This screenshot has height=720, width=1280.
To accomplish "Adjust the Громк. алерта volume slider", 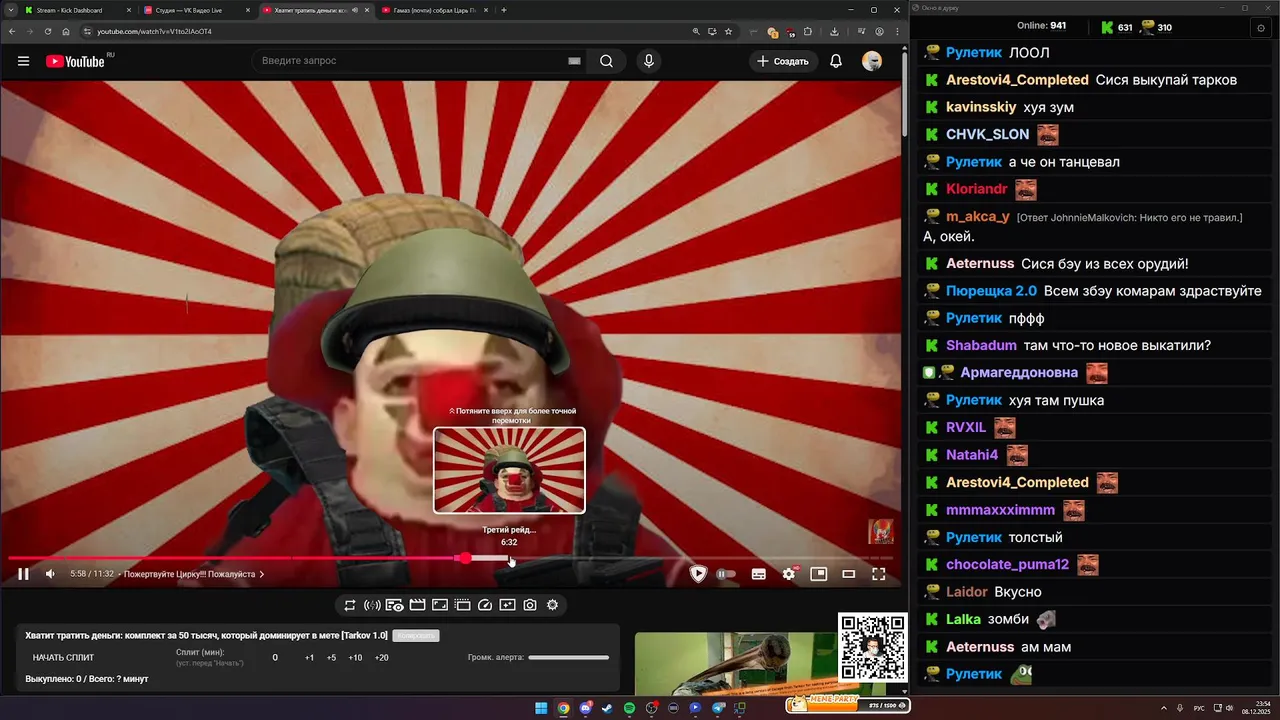I will [x=569, y=658].
